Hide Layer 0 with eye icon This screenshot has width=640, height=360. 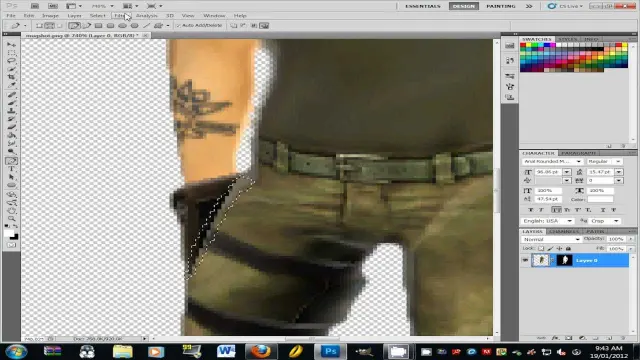(525, 260)
